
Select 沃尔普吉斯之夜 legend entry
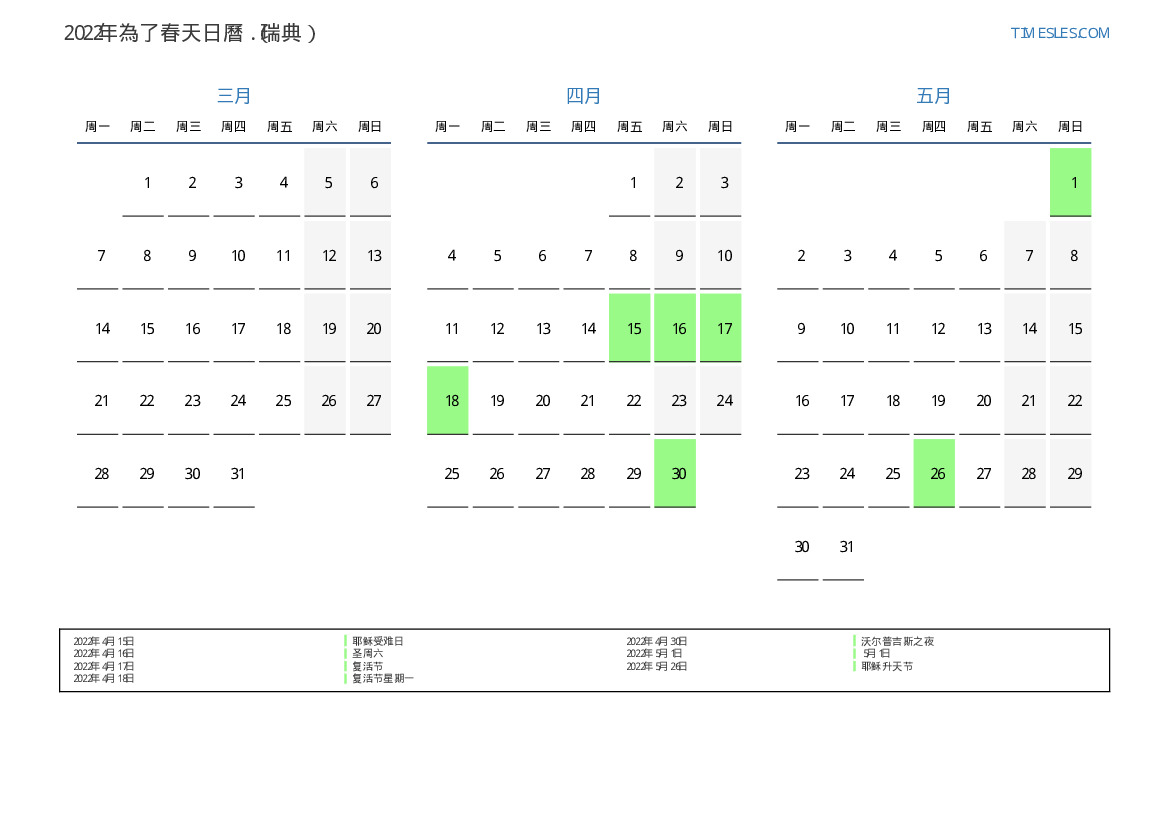897,641
